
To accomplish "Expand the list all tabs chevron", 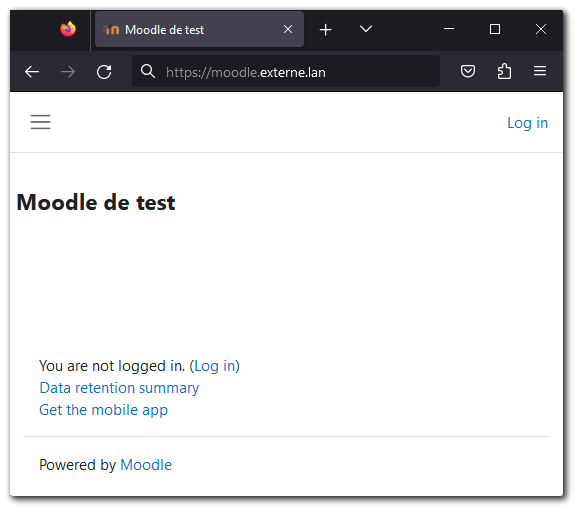I will point(366,29).
